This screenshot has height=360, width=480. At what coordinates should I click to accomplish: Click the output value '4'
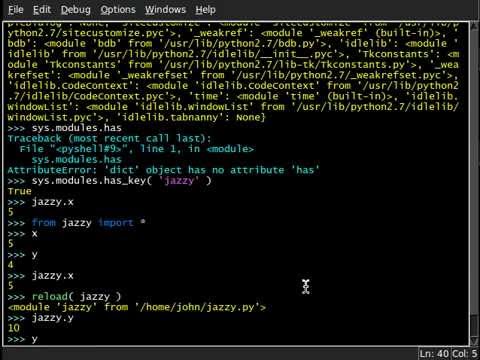(10, 265)
